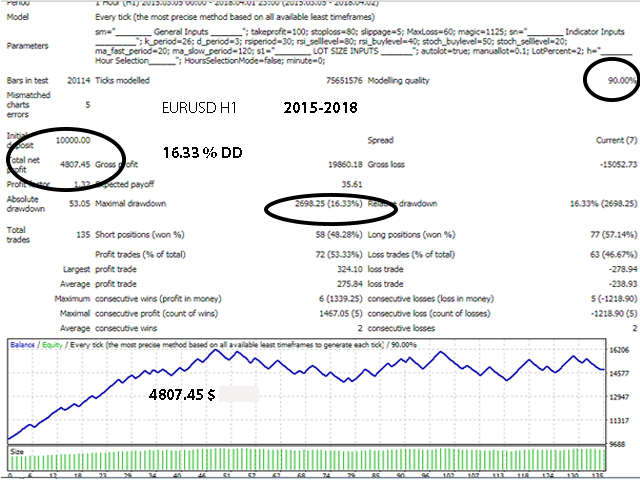Click Short positions value 58 (48.28%)

coord(339,235)
